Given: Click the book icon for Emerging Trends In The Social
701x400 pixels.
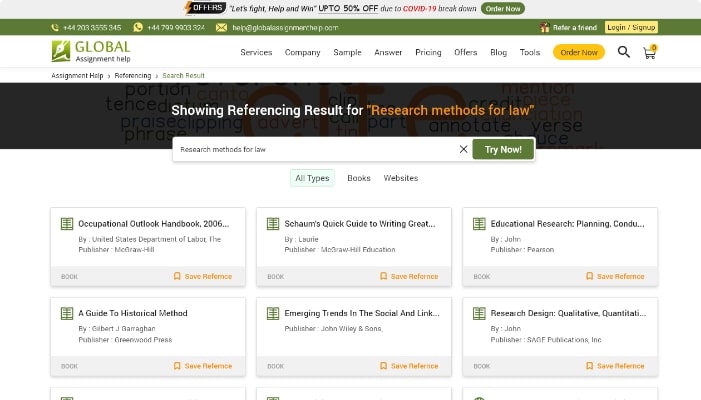Looking at the screenshot, I should pyautogui.click(x=273, y=313).
